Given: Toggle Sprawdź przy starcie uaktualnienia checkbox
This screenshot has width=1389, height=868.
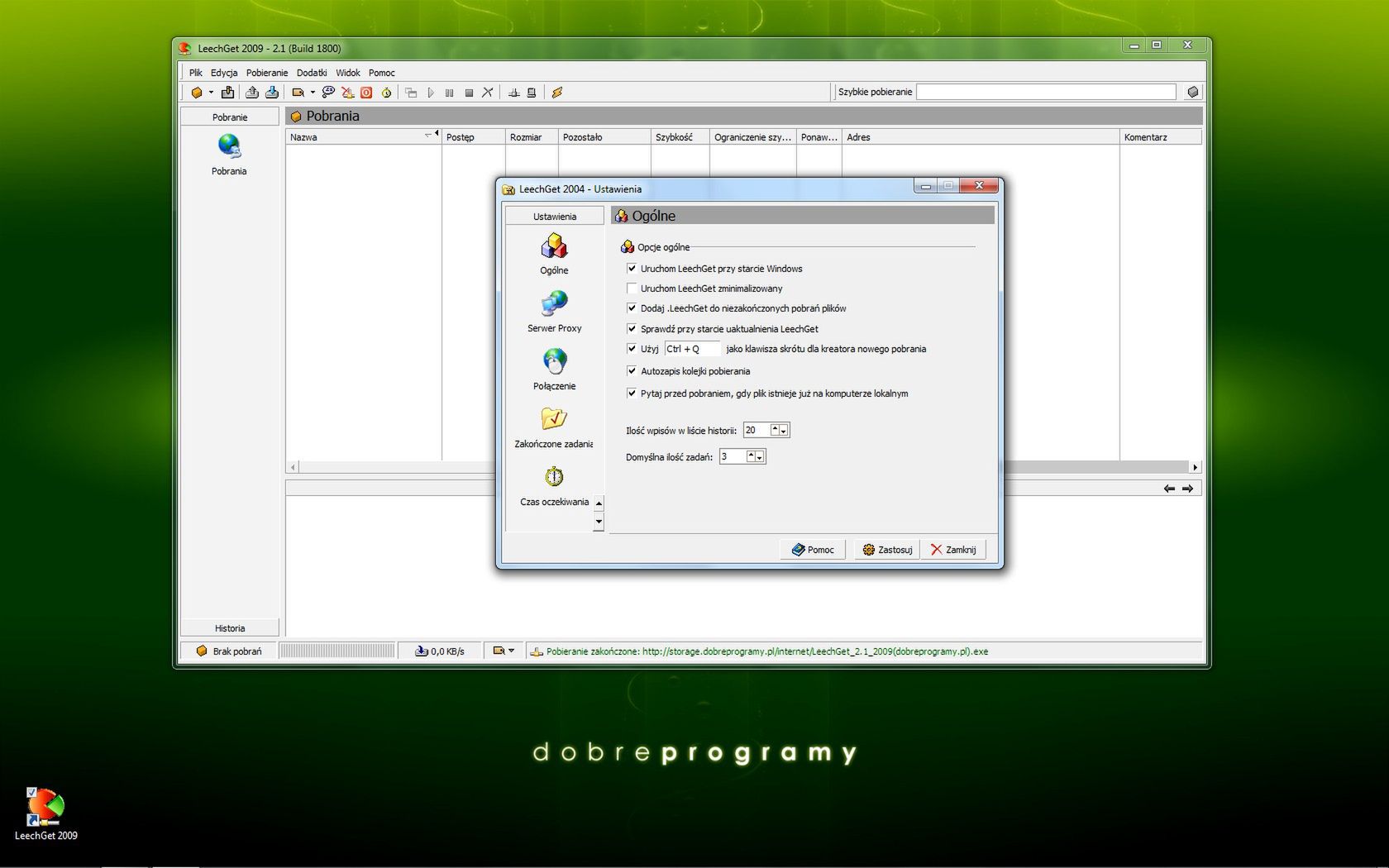Looking at the screenshot, I should click(632, 329).
